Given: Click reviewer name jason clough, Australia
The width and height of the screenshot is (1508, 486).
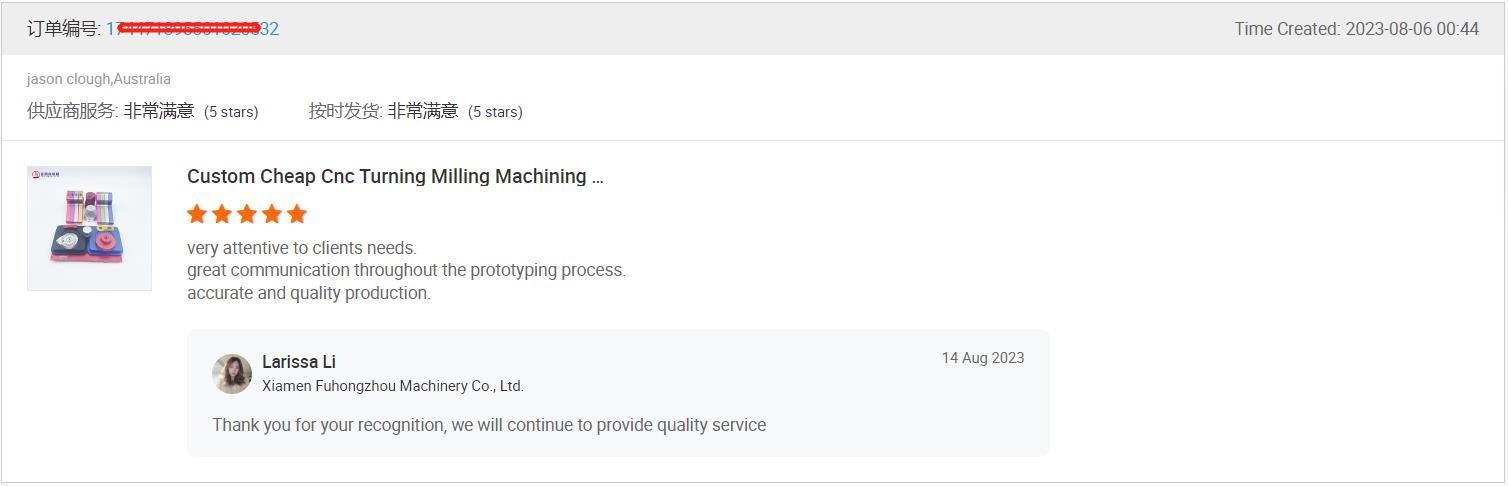Looking at the screenshot, I should click(x=99, y=79).
